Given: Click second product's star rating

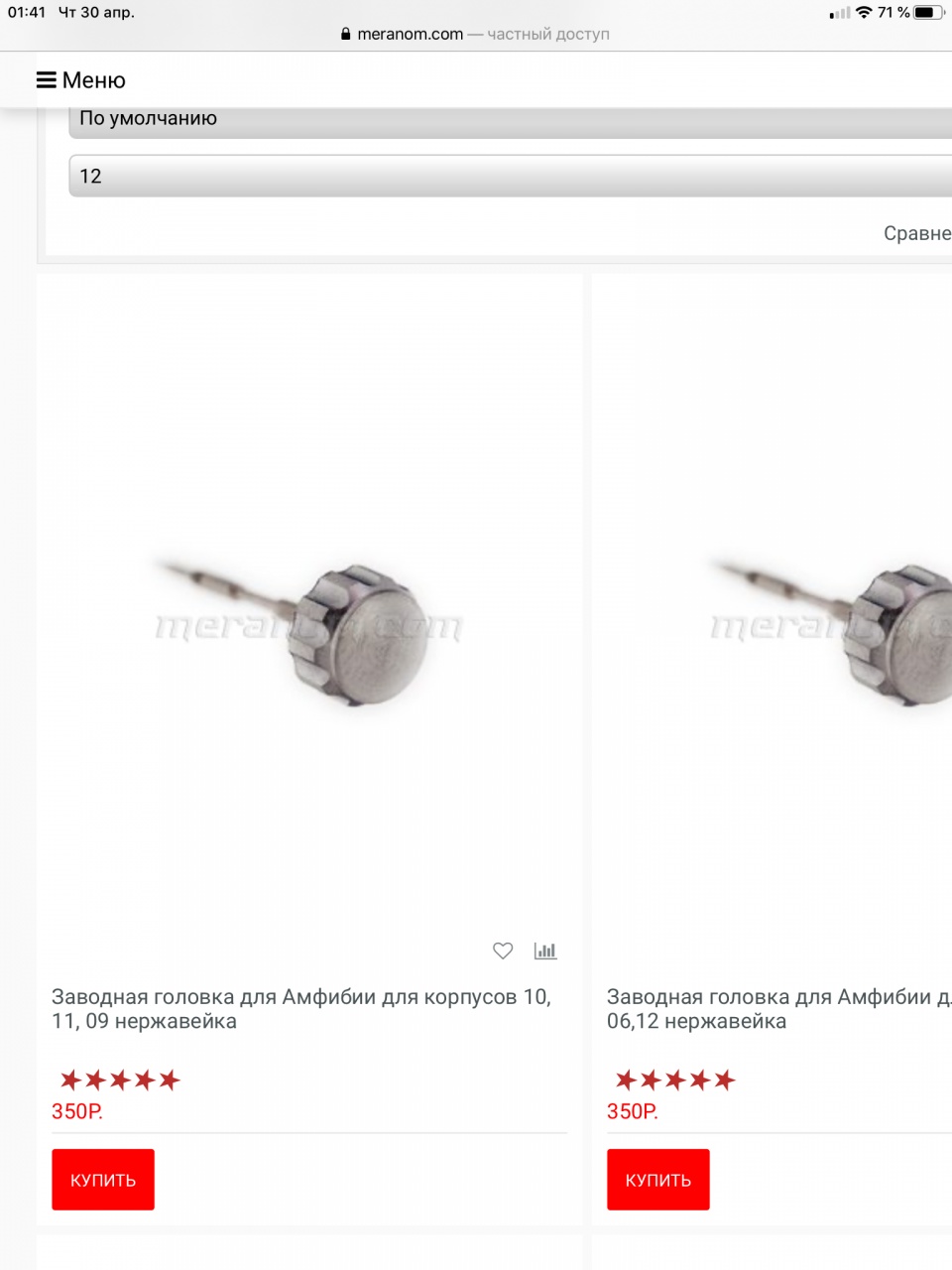Looking at the screenshot, I should coord(675,1079).
